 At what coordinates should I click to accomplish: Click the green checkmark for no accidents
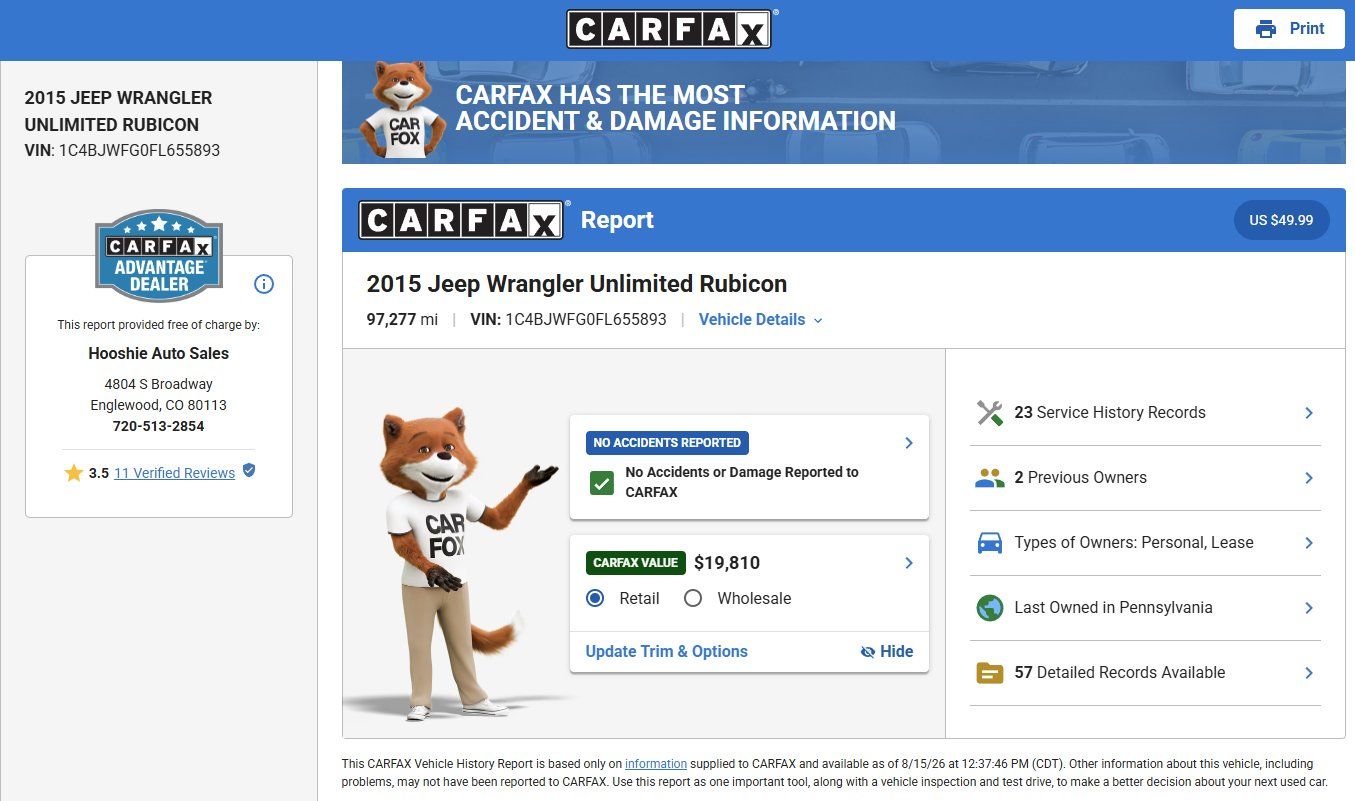pyautogui.click(x=601, y=484)
